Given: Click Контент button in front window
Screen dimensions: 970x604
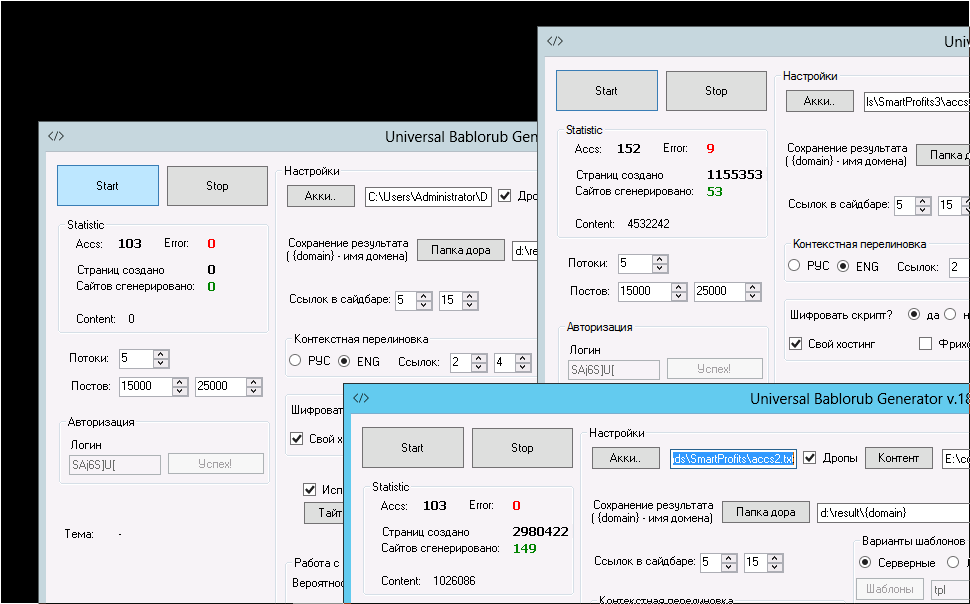Looking at the screenshot, I should pos(898,458).
